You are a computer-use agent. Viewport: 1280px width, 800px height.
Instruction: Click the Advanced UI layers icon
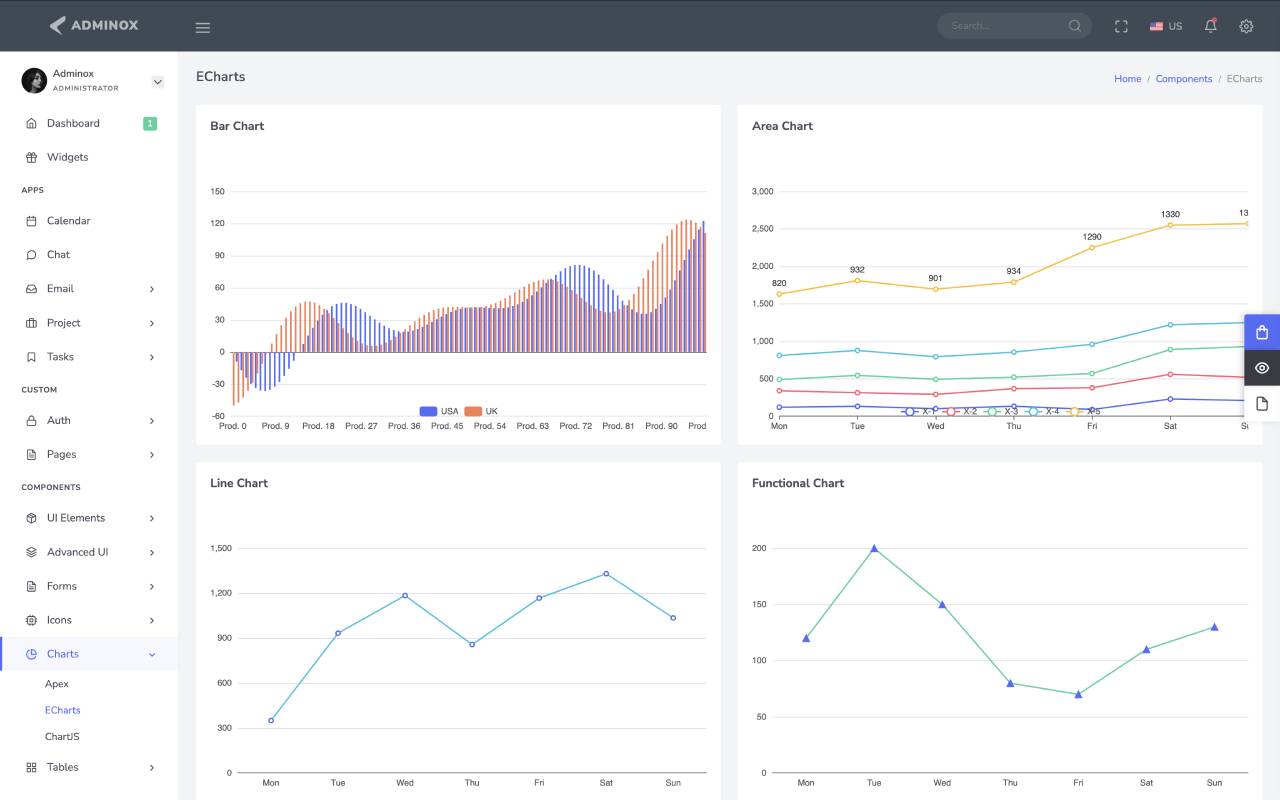31,552
